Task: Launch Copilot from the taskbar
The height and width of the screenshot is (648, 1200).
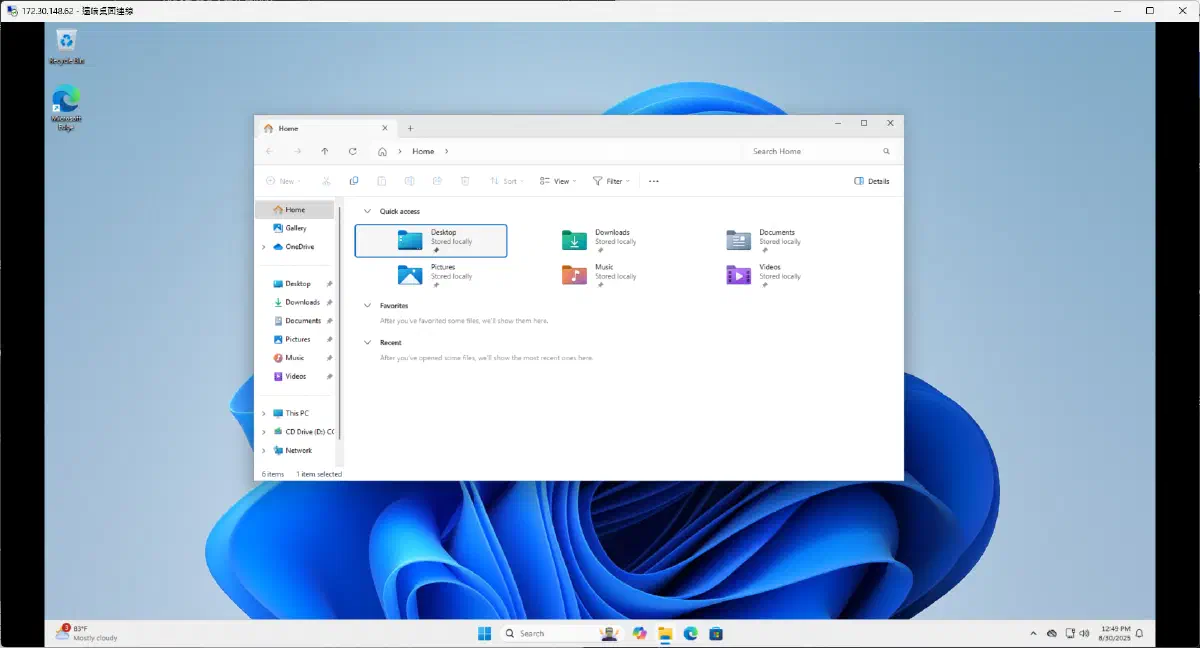Action: pos(639,632)
